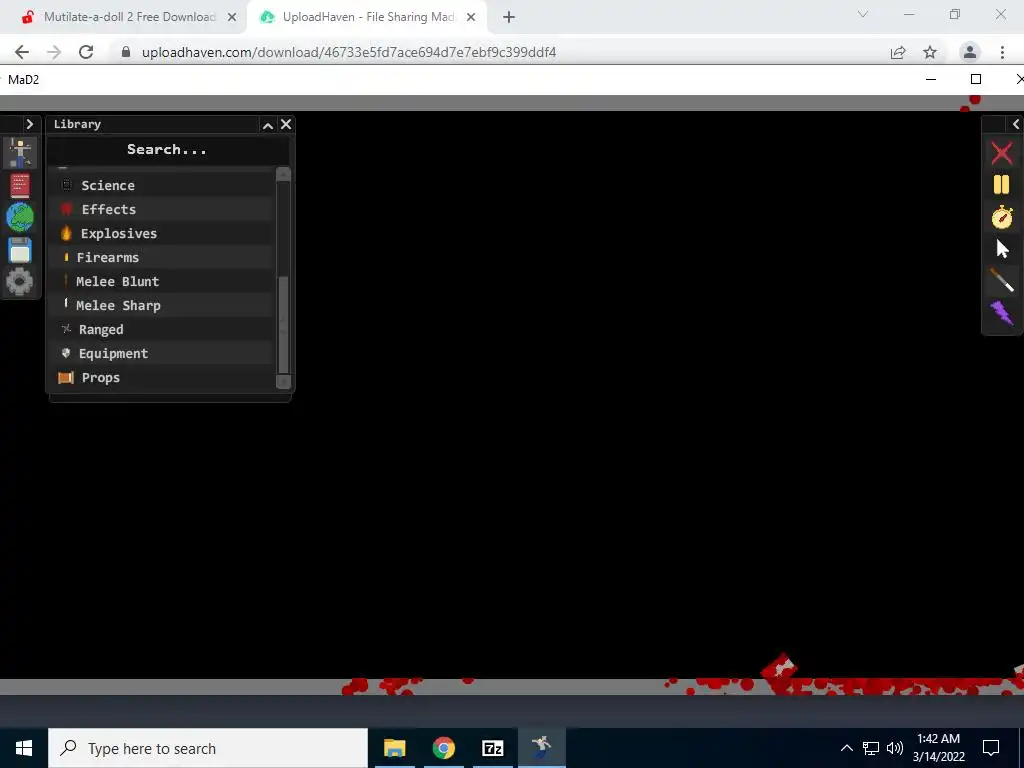The image size is (1024, 768).
Task: Open network status tray icon
Action: pyautogui.click(x=871, y=748)
